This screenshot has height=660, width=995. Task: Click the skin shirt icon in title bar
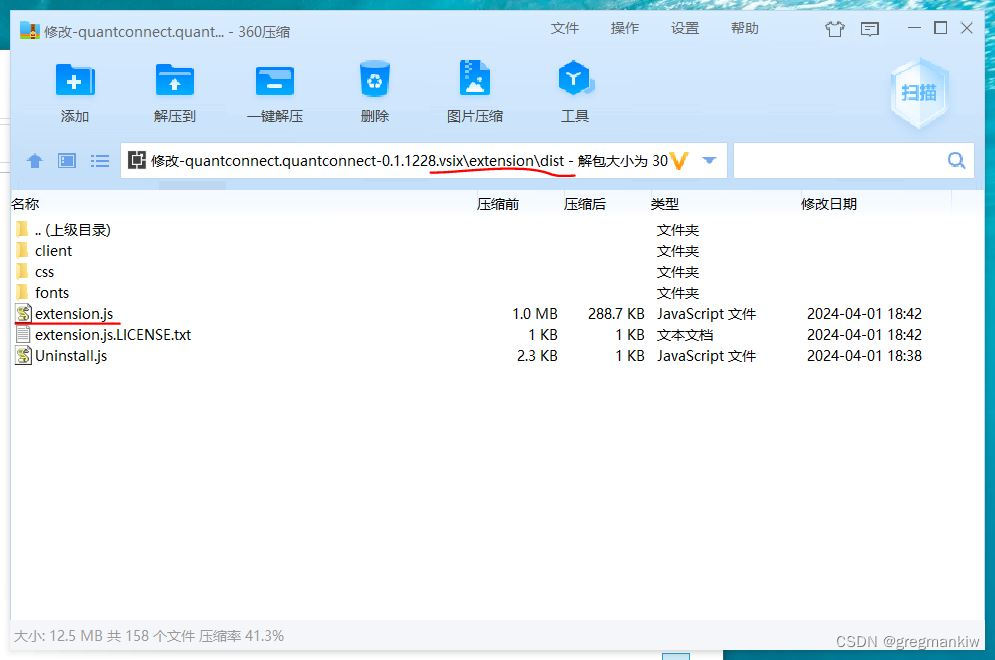tap(834, 29)
